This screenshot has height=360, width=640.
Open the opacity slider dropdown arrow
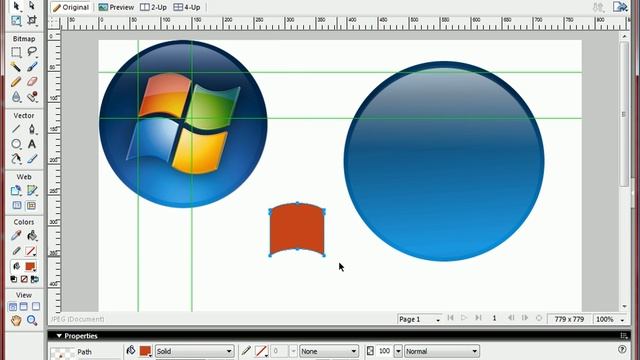(398, 351)
